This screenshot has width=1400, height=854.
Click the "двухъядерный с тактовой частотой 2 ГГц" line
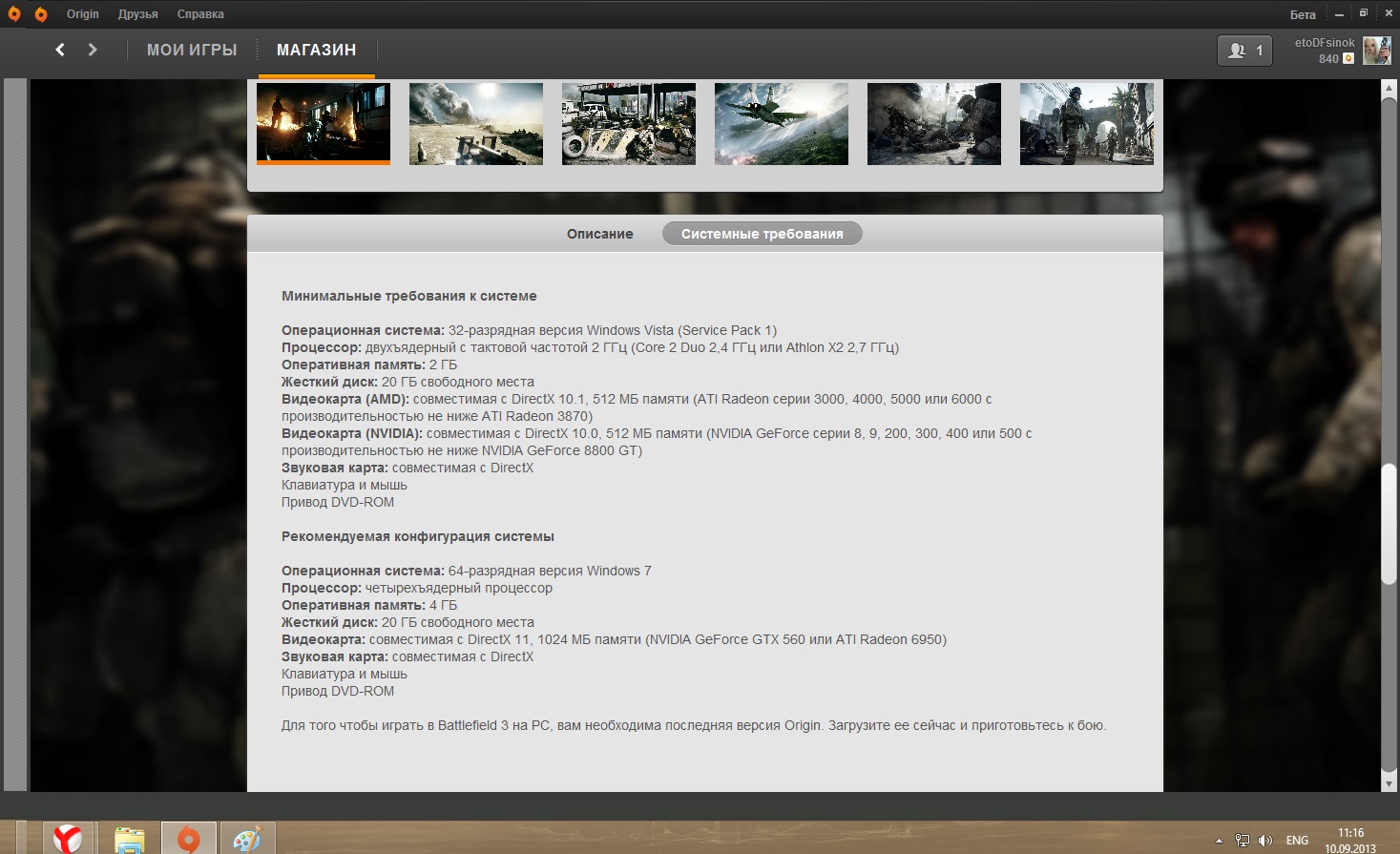[591, 347]
